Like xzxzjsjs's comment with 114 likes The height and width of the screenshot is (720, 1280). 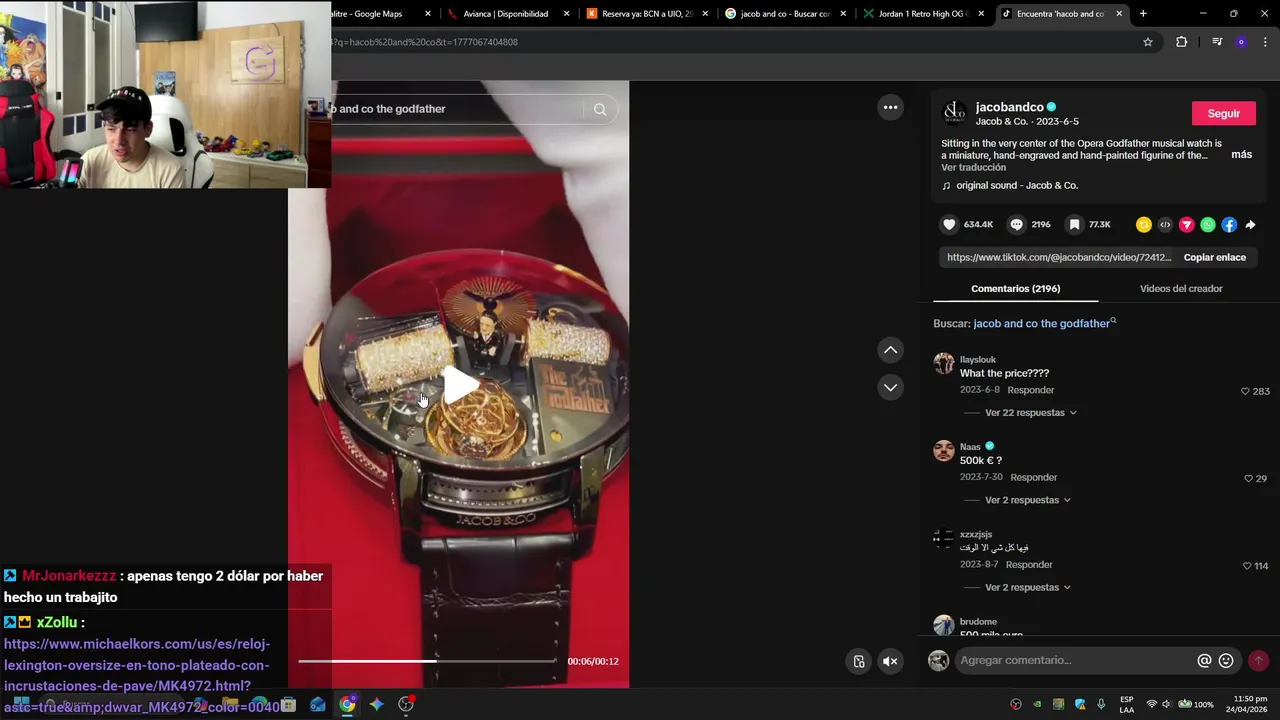(1247, 566)
